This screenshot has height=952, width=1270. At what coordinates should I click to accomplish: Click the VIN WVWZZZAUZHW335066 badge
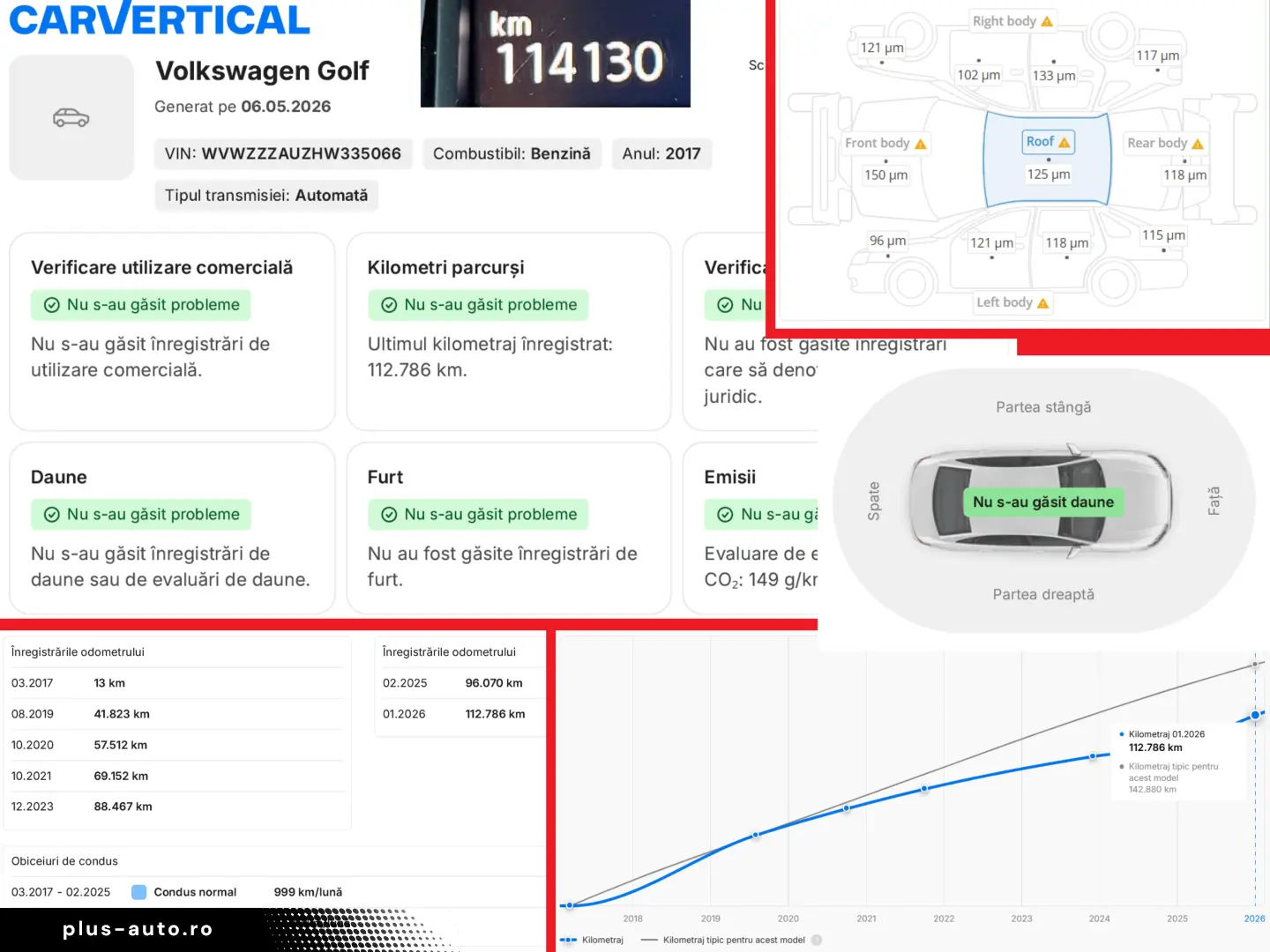point(282,153)
